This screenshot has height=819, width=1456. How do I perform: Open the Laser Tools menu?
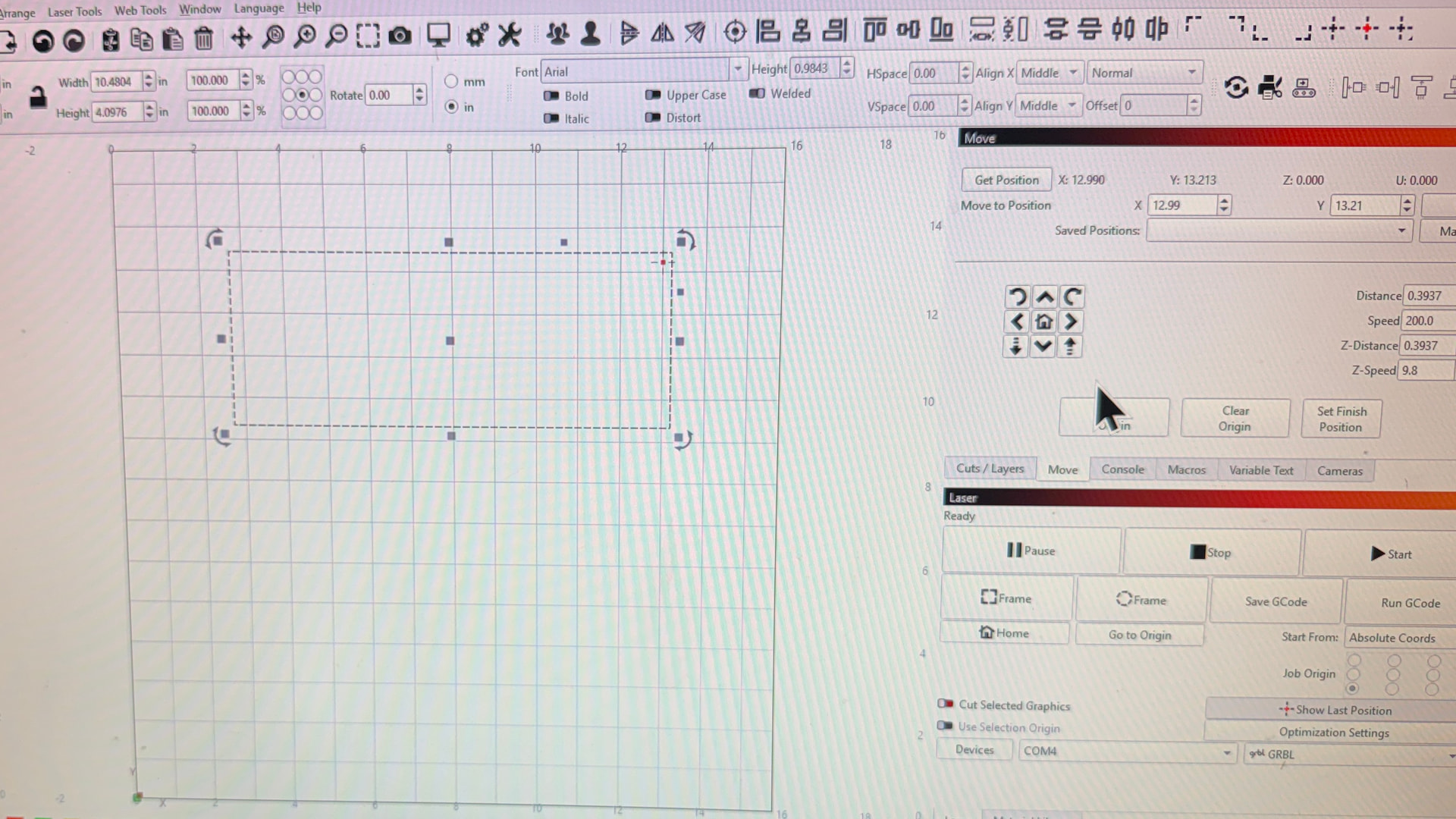pyautogui.click(x=74, y=11)
